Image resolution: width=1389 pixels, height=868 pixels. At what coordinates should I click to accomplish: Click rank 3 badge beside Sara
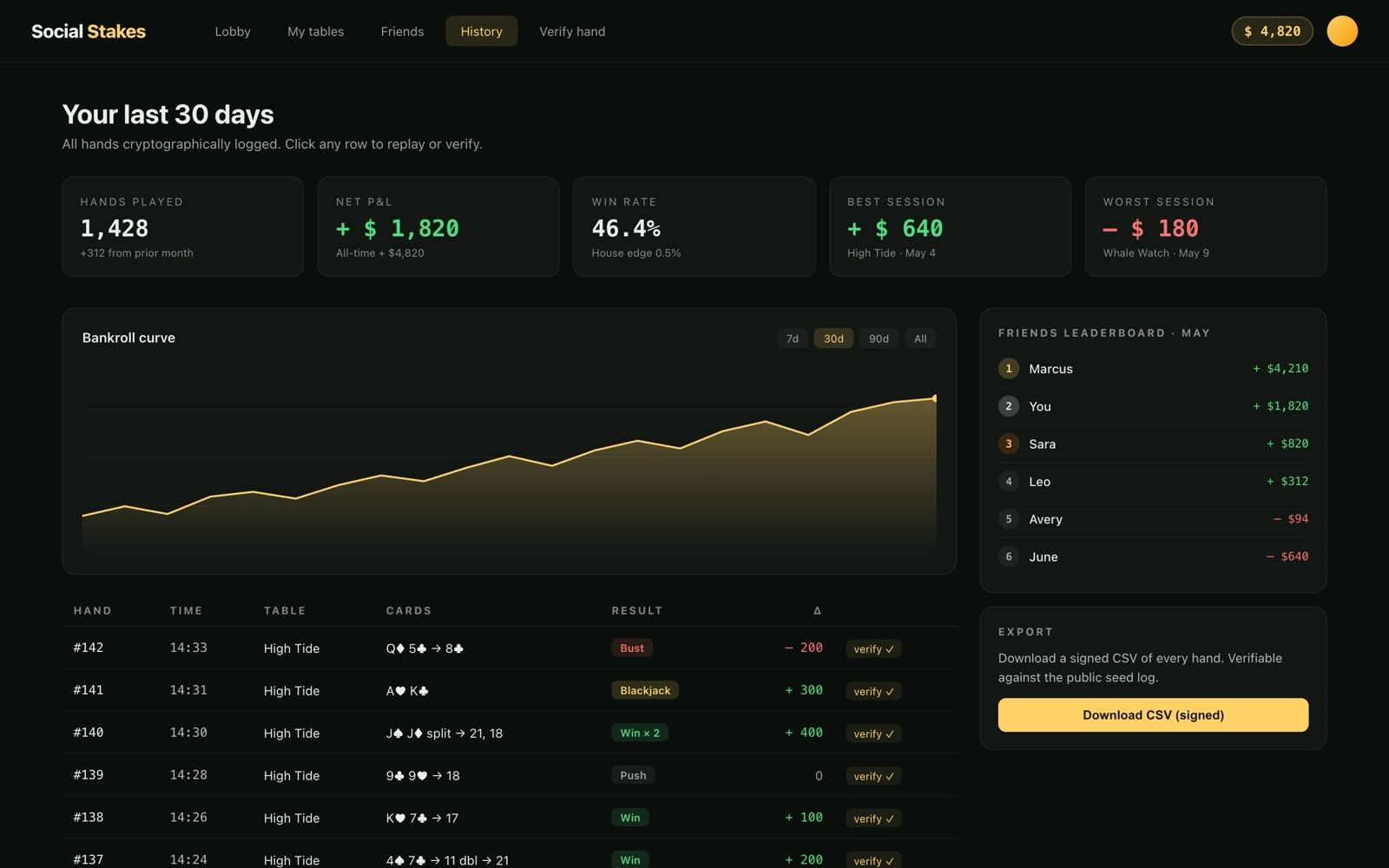pos(1009,444)
